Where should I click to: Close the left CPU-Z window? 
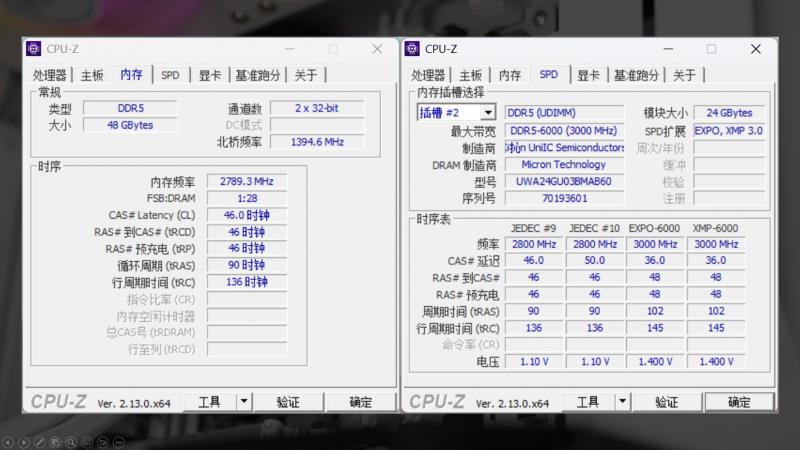click(377, 49)
